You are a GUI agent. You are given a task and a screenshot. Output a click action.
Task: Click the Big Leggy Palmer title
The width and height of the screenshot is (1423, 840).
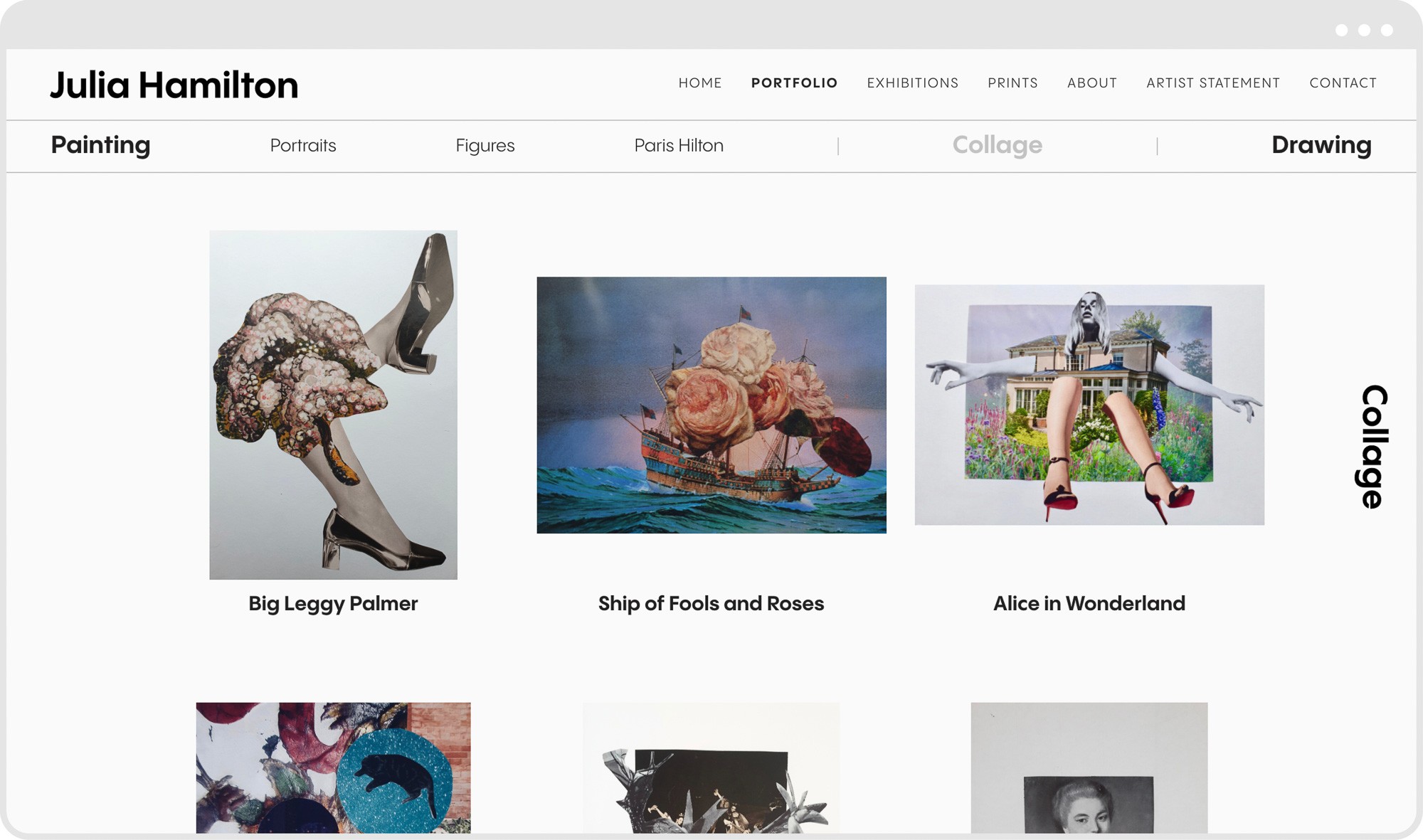333,603
